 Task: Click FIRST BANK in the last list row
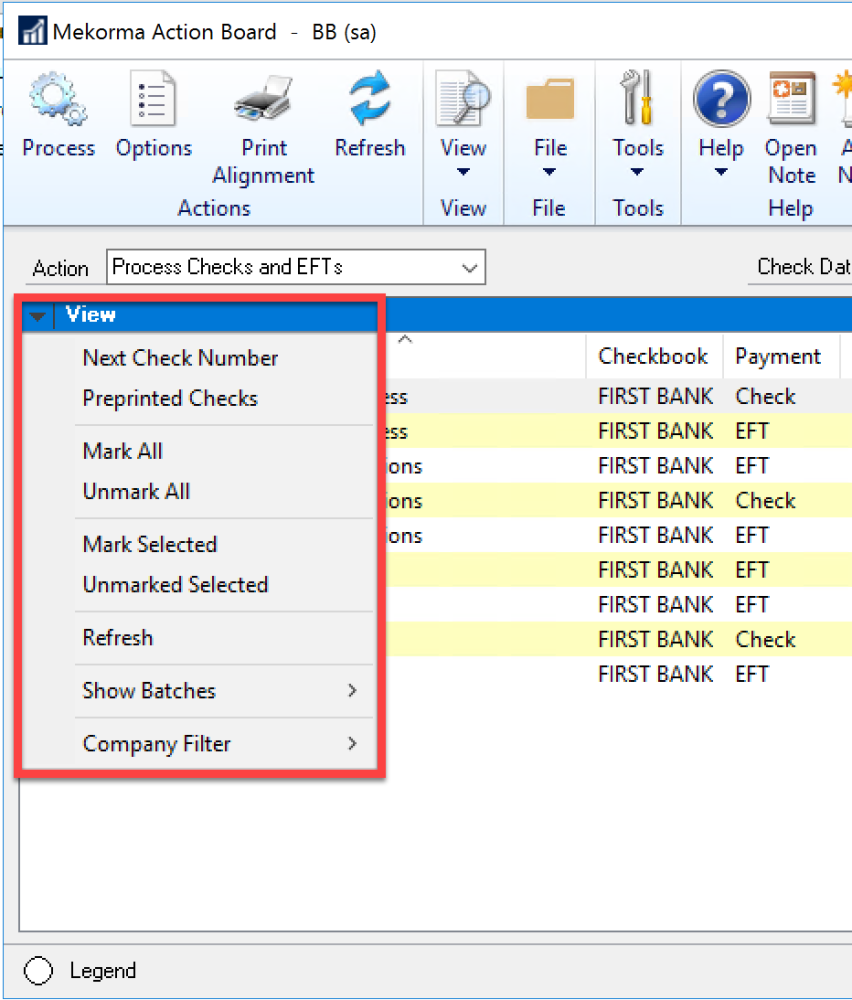(x=656, y=674)
